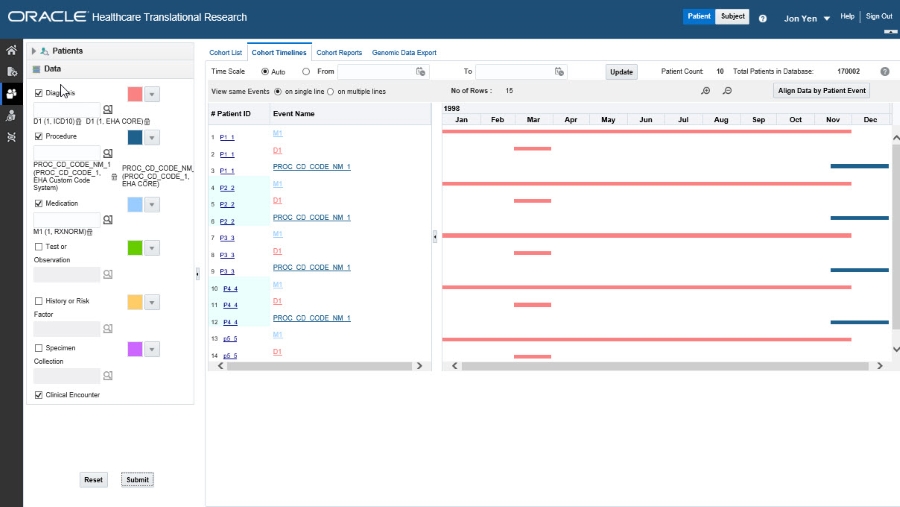
Task: Toggle the Clinical Encounter checkbox
Action: point(38,395)
